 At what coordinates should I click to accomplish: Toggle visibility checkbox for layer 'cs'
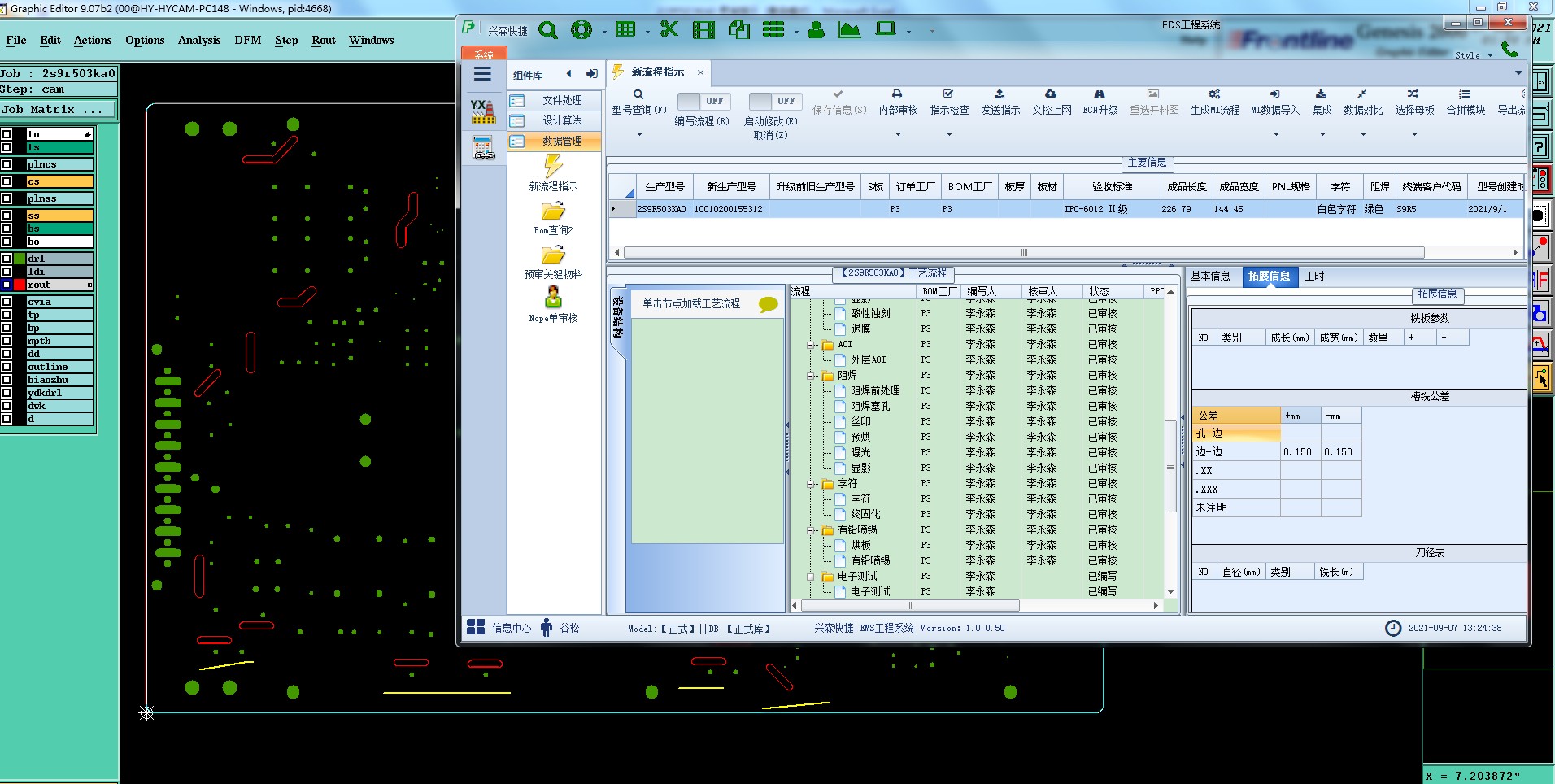[x=7, y=181]
